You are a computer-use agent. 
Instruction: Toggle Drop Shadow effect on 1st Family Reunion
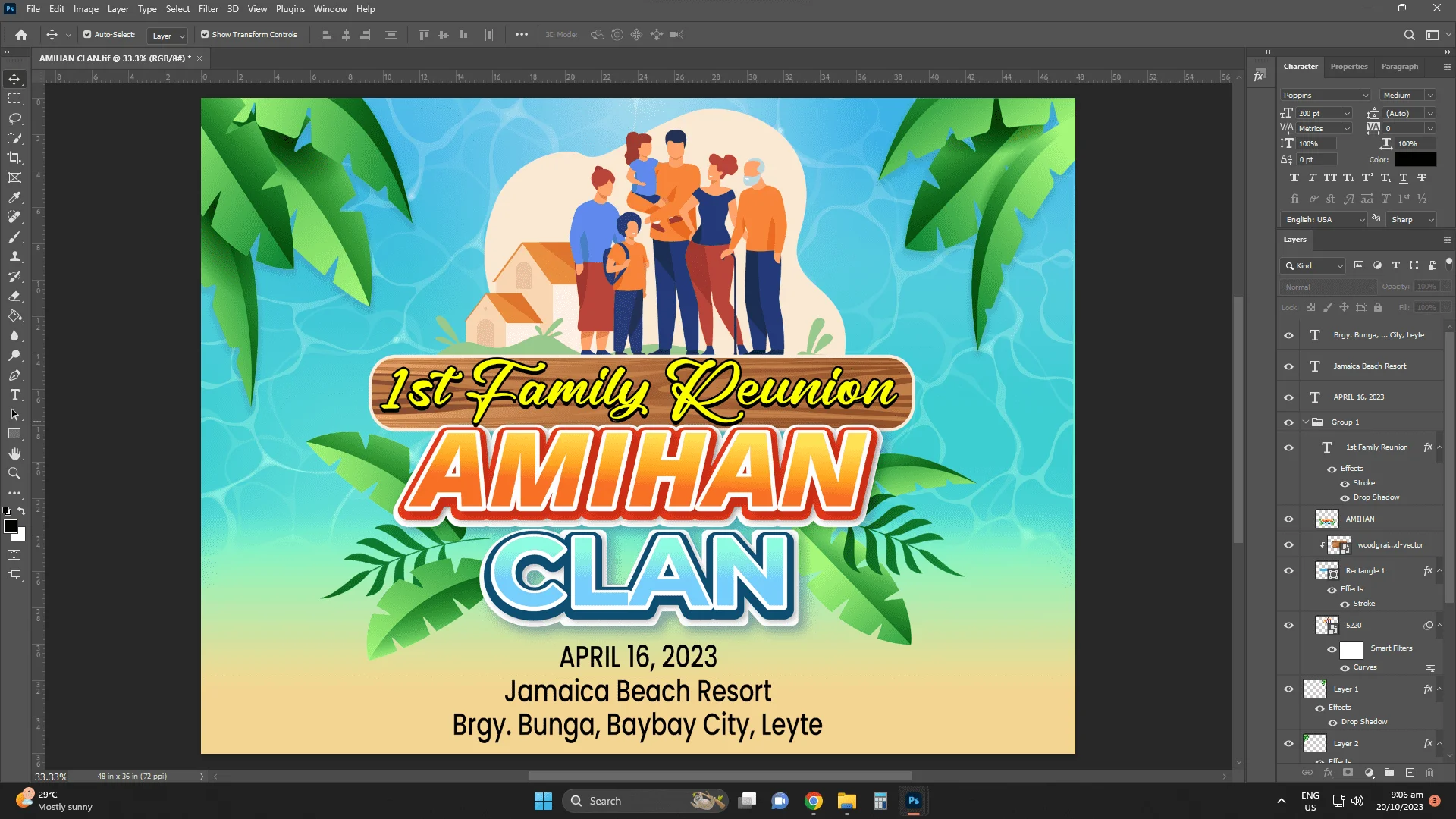click(1345, 498)
